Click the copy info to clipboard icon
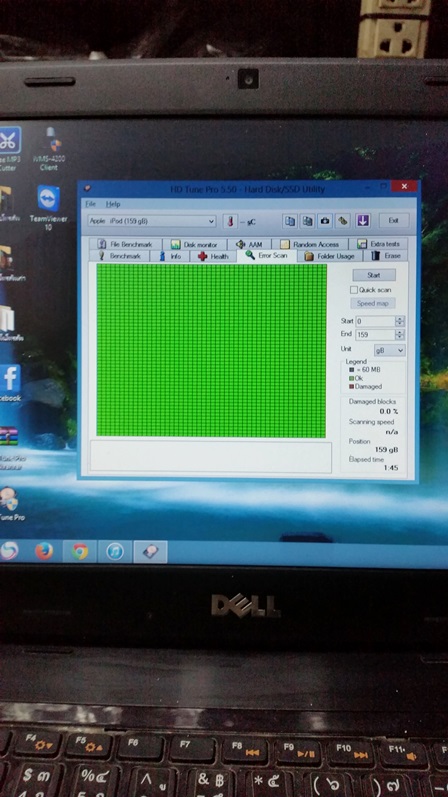 (x=289, y=221)
